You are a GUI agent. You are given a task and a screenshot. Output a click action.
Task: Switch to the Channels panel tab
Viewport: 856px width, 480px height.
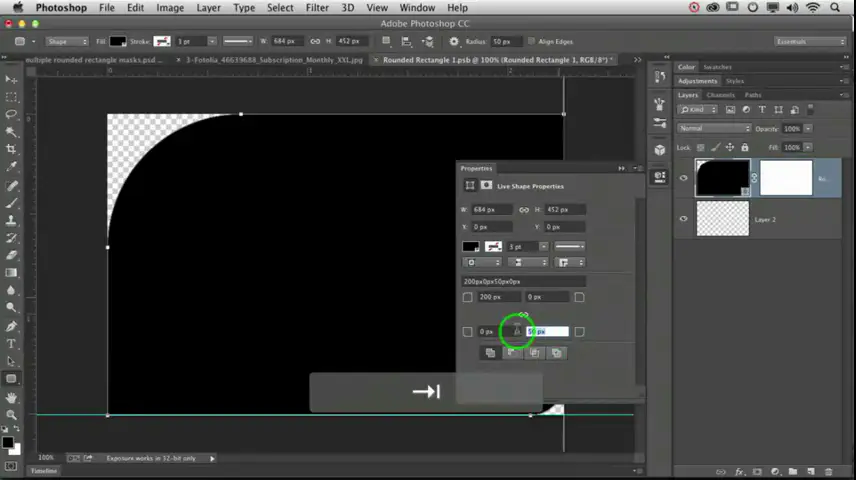[720, 95]
